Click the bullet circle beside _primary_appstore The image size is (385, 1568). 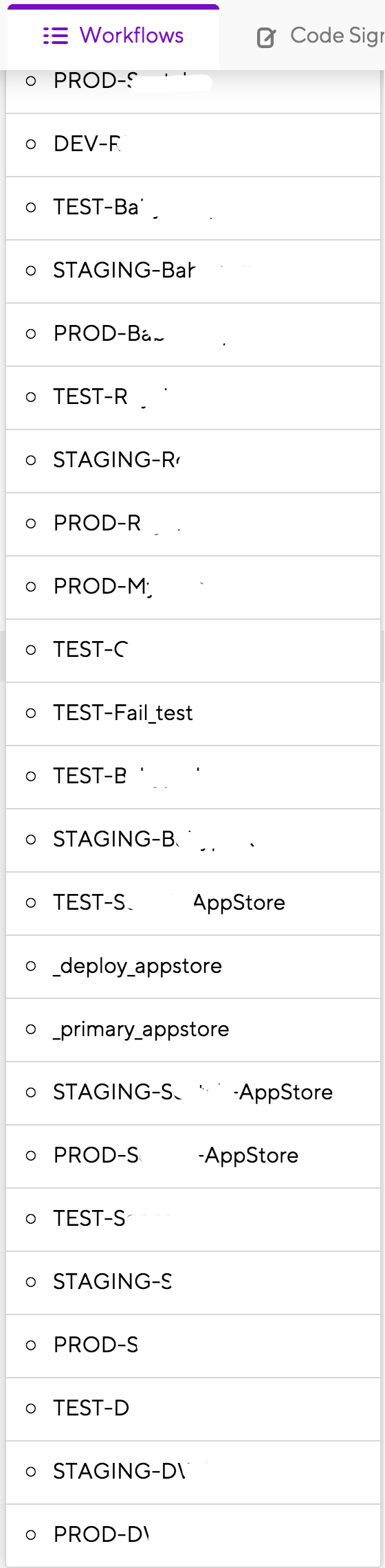(x=31, y=1030)
